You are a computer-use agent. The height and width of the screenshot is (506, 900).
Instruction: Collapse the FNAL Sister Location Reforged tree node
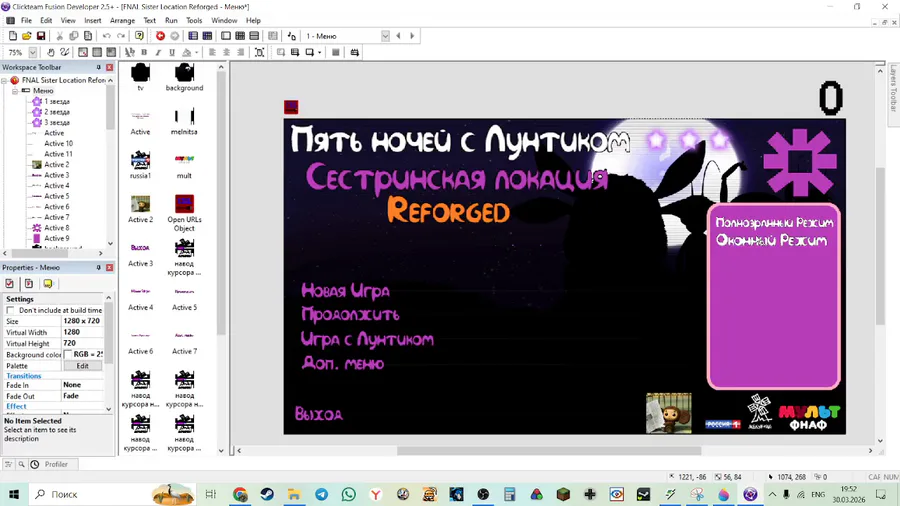point(5,80)
